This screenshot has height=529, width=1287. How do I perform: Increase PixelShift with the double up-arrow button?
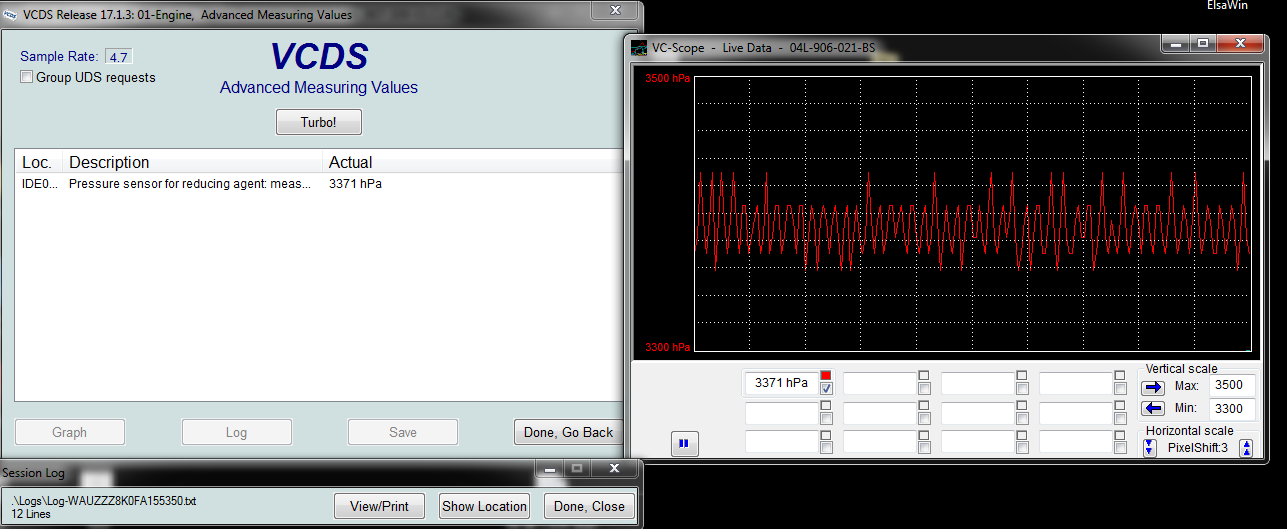click(1246, 448)
